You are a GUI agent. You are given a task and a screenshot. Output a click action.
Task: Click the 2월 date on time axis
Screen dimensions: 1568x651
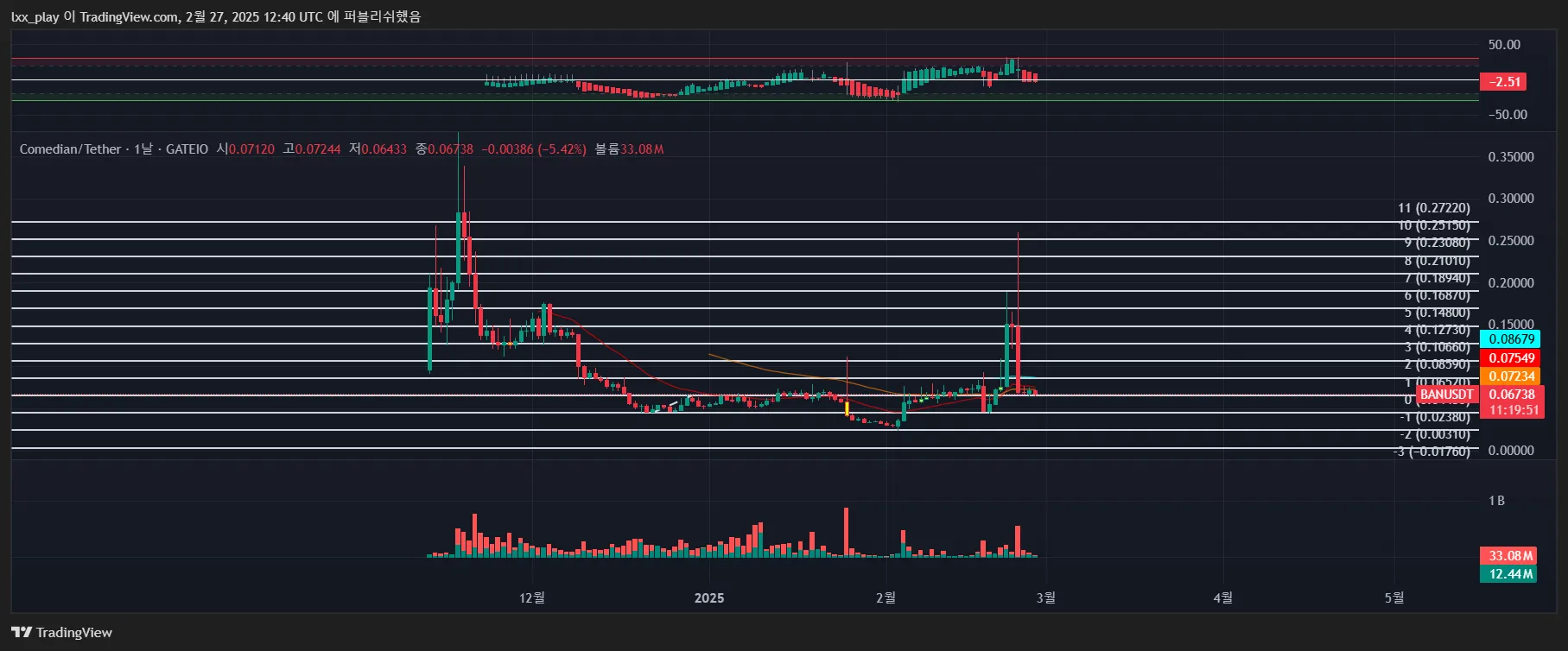click(886, 597)
